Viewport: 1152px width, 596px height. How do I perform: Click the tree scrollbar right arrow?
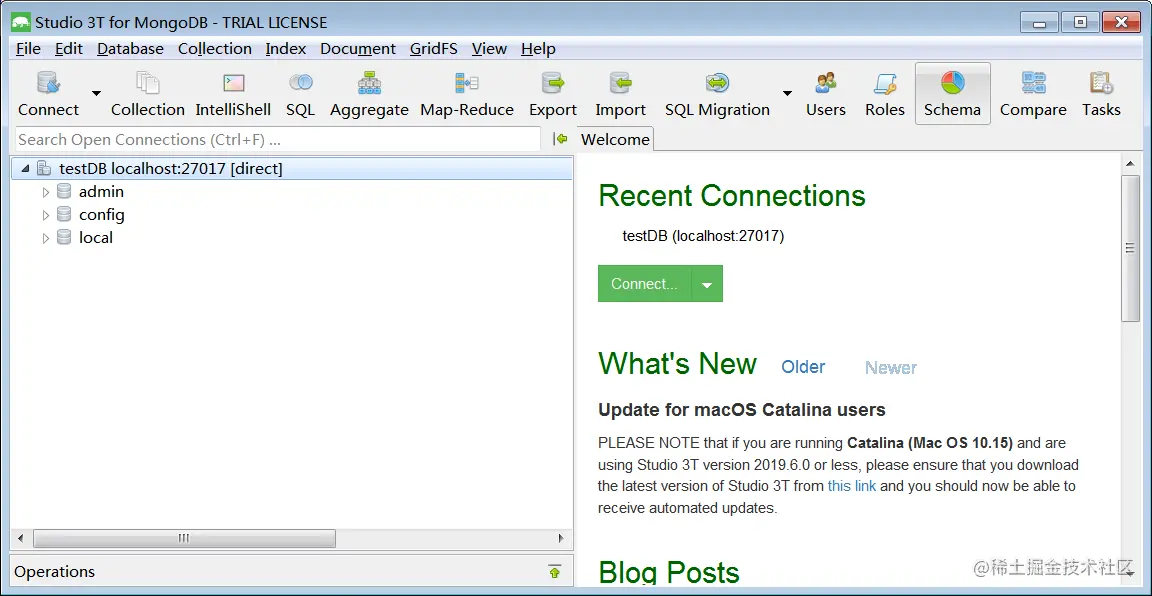pos(562,539)
